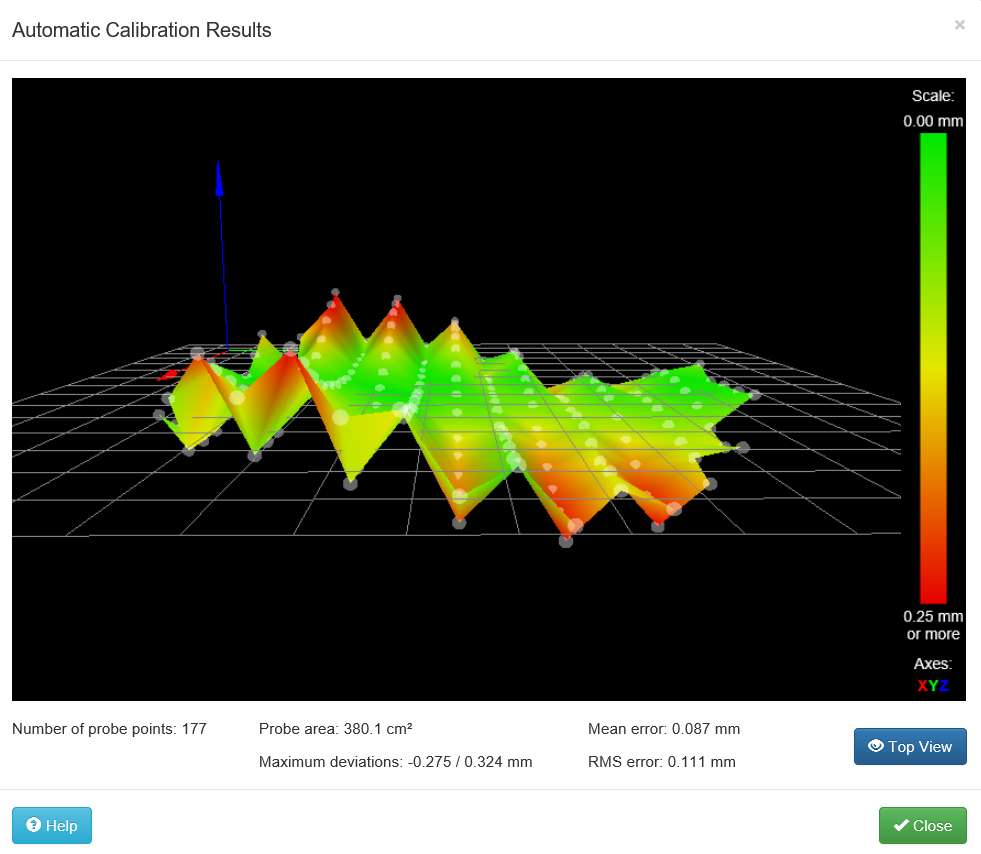Click the eye icon on Top View button
The image size is (981, 854).
coord(875,746)
